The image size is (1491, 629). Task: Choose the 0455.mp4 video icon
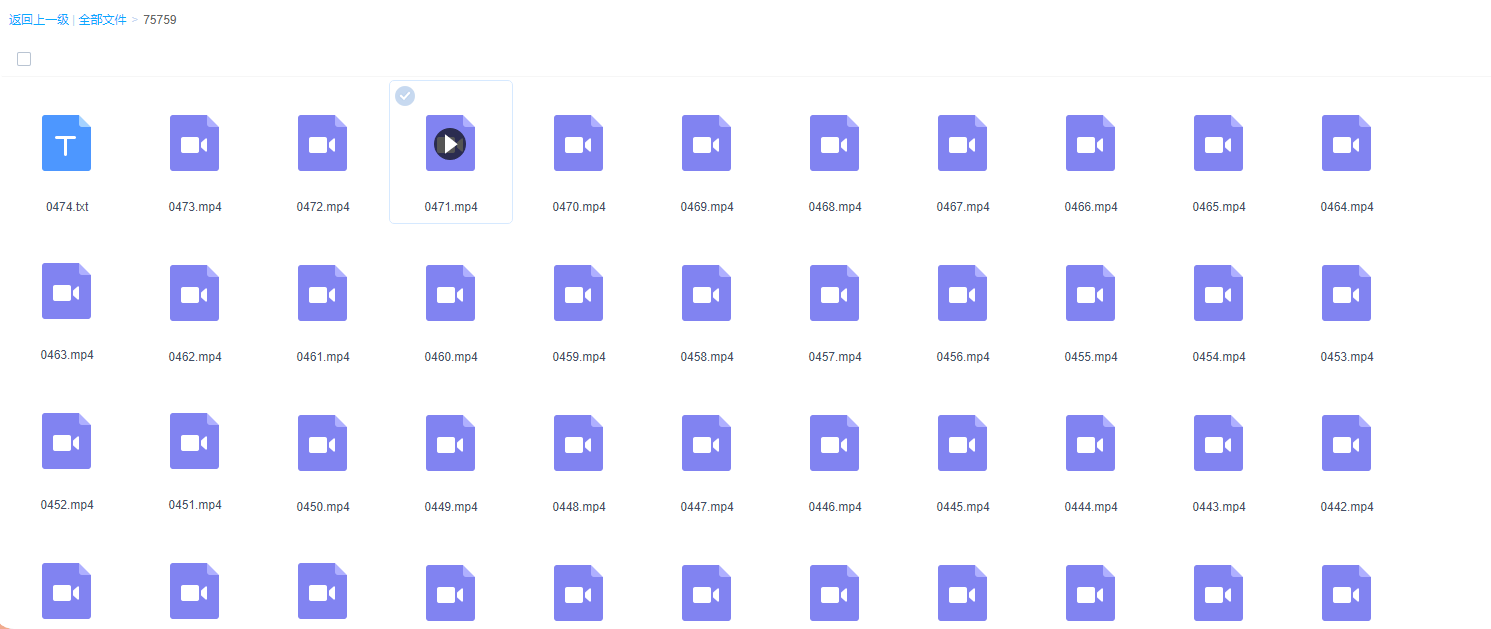[1090, 293]
